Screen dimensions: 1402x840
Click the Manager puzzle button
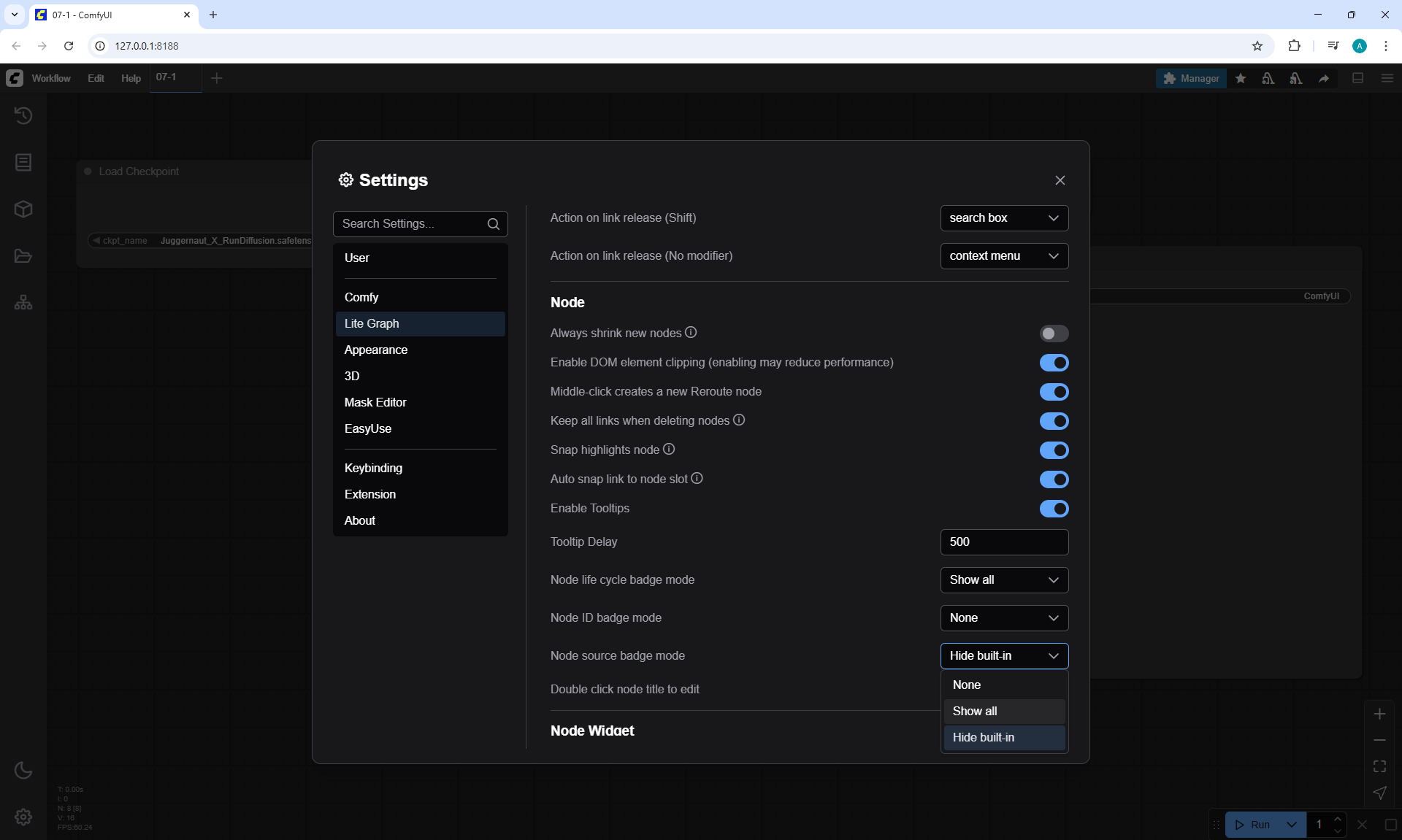(1191, 78)
